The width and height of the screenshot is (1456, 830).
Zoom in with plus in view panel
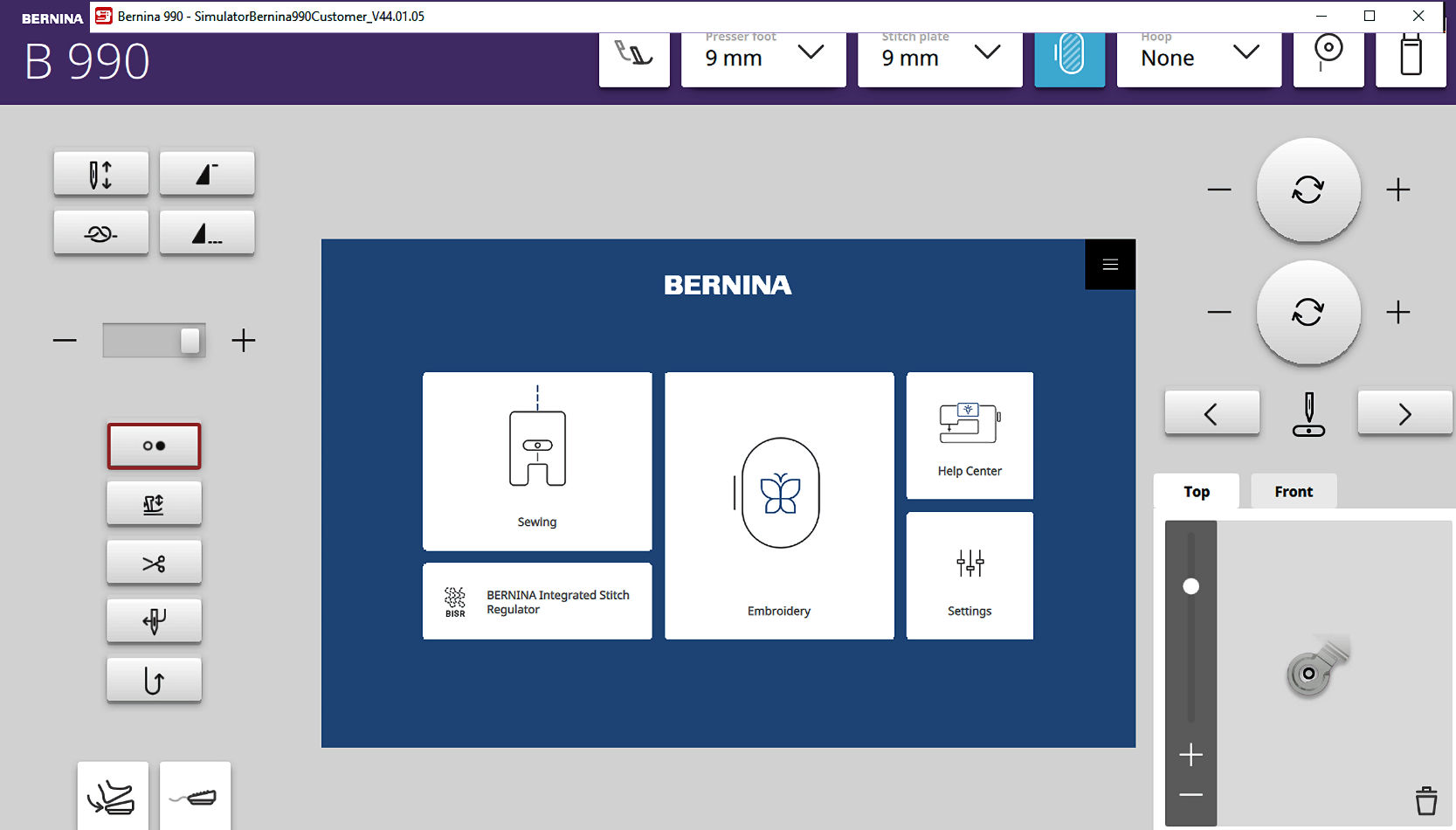pos(1190,754)
